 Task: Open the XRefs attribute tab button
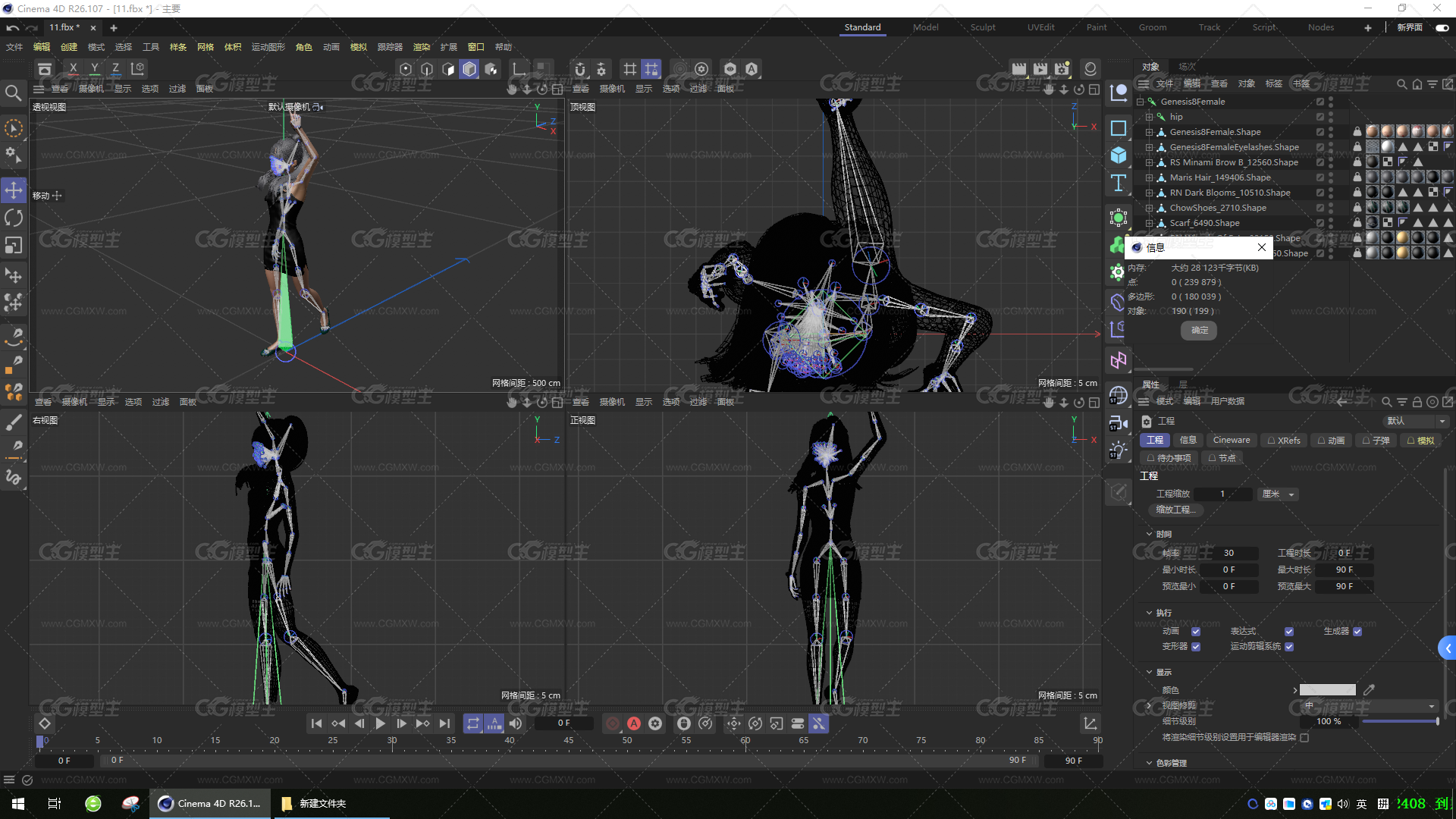(x=1283, y=441)
